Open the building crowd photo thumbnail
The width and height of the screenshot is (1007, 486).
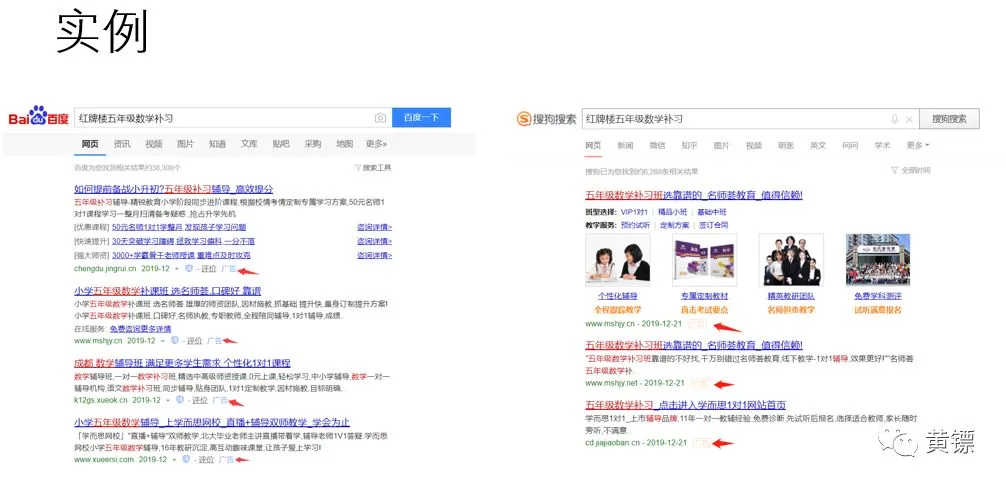878,260
